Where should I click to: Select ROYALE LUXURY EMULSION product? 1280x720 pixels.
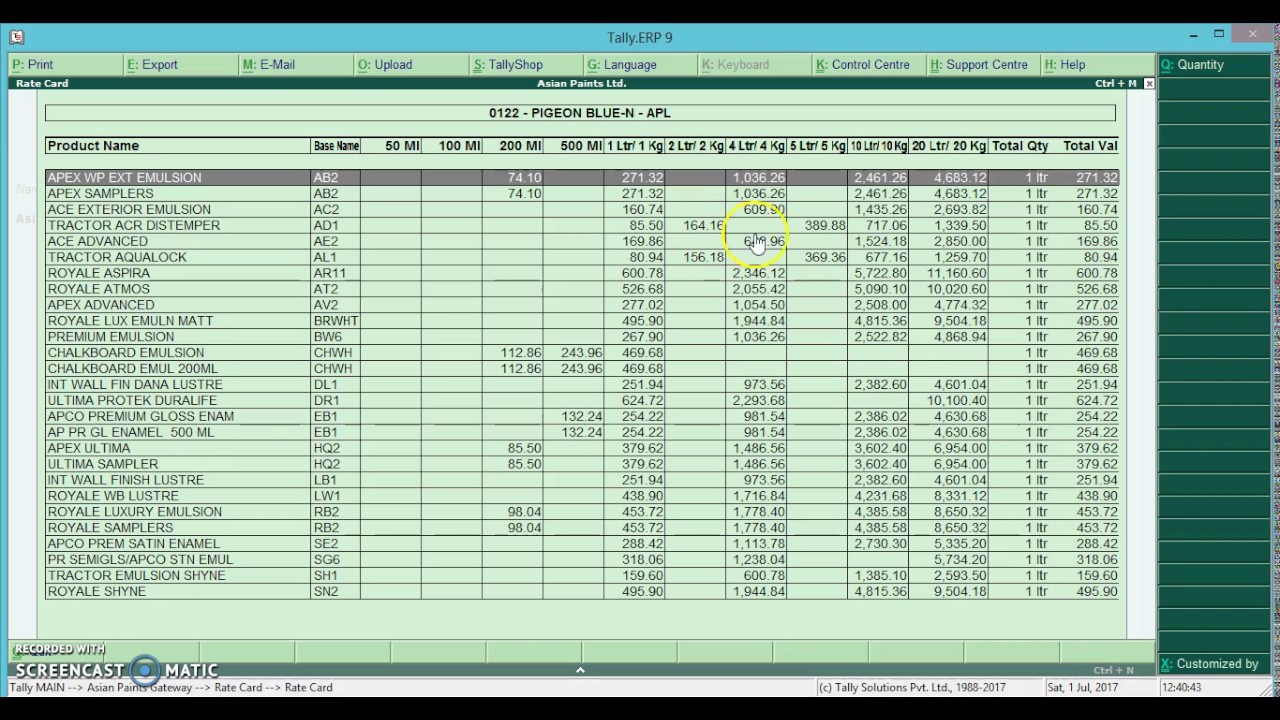[x=134, y=512]
